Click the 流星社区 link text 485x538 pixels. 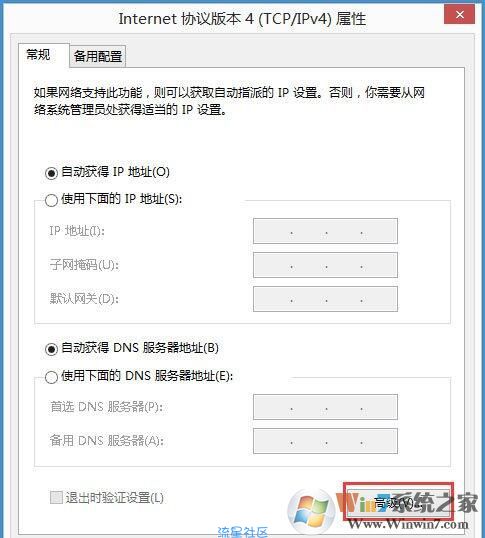click(x=242, y=532)
